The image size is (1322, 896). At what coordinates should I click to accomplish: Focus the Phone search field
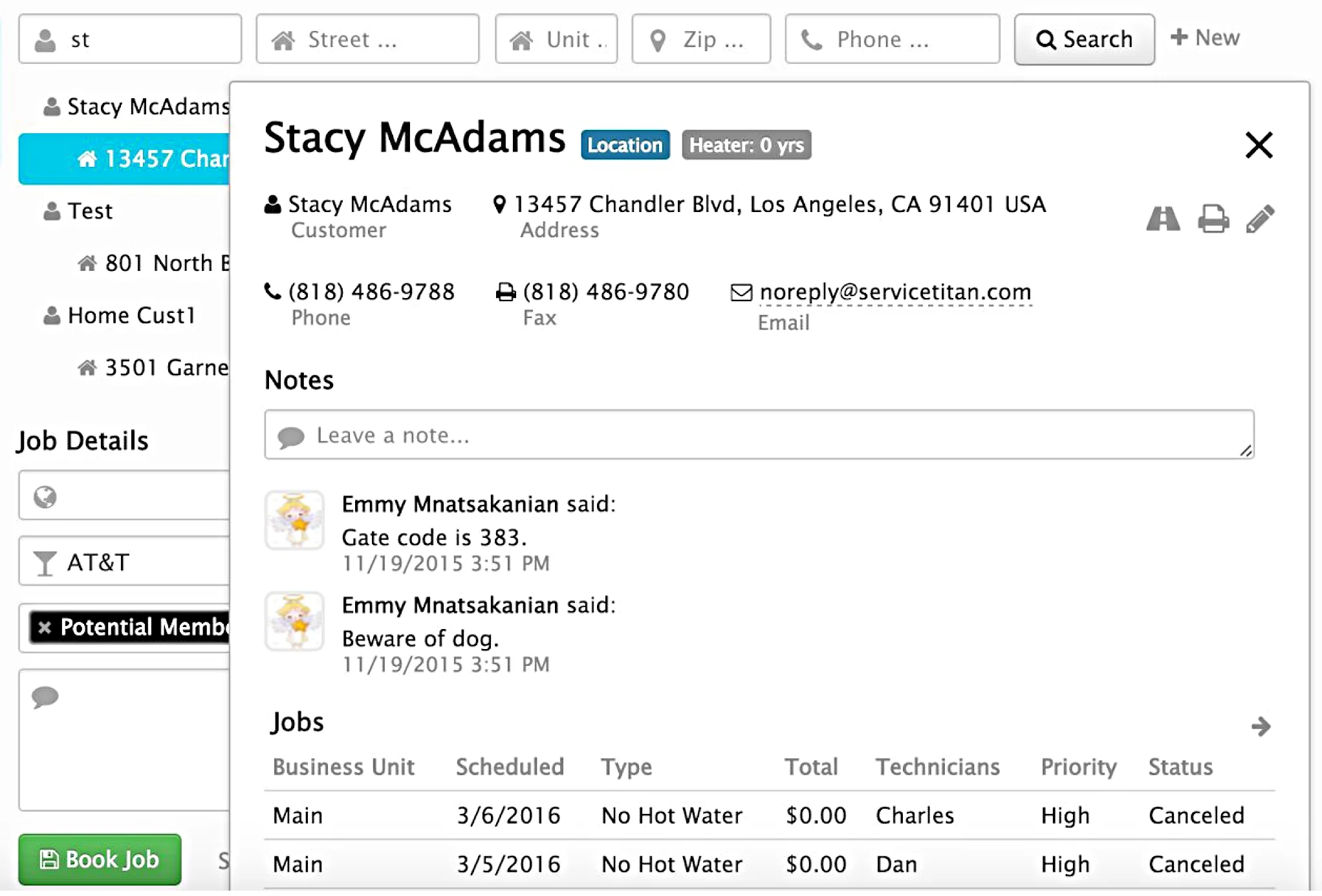(x=893, y=39)
